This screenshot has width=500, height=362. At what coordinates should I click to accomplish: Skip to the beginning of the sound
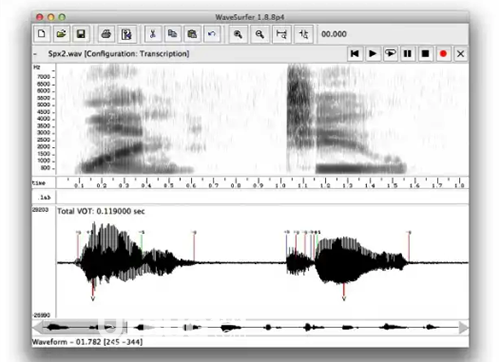click(355, 54)
